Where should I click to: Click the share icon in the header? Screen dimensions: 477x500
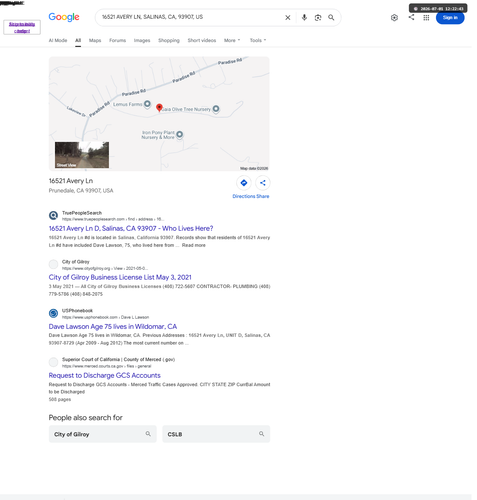[x=411, y=17]
